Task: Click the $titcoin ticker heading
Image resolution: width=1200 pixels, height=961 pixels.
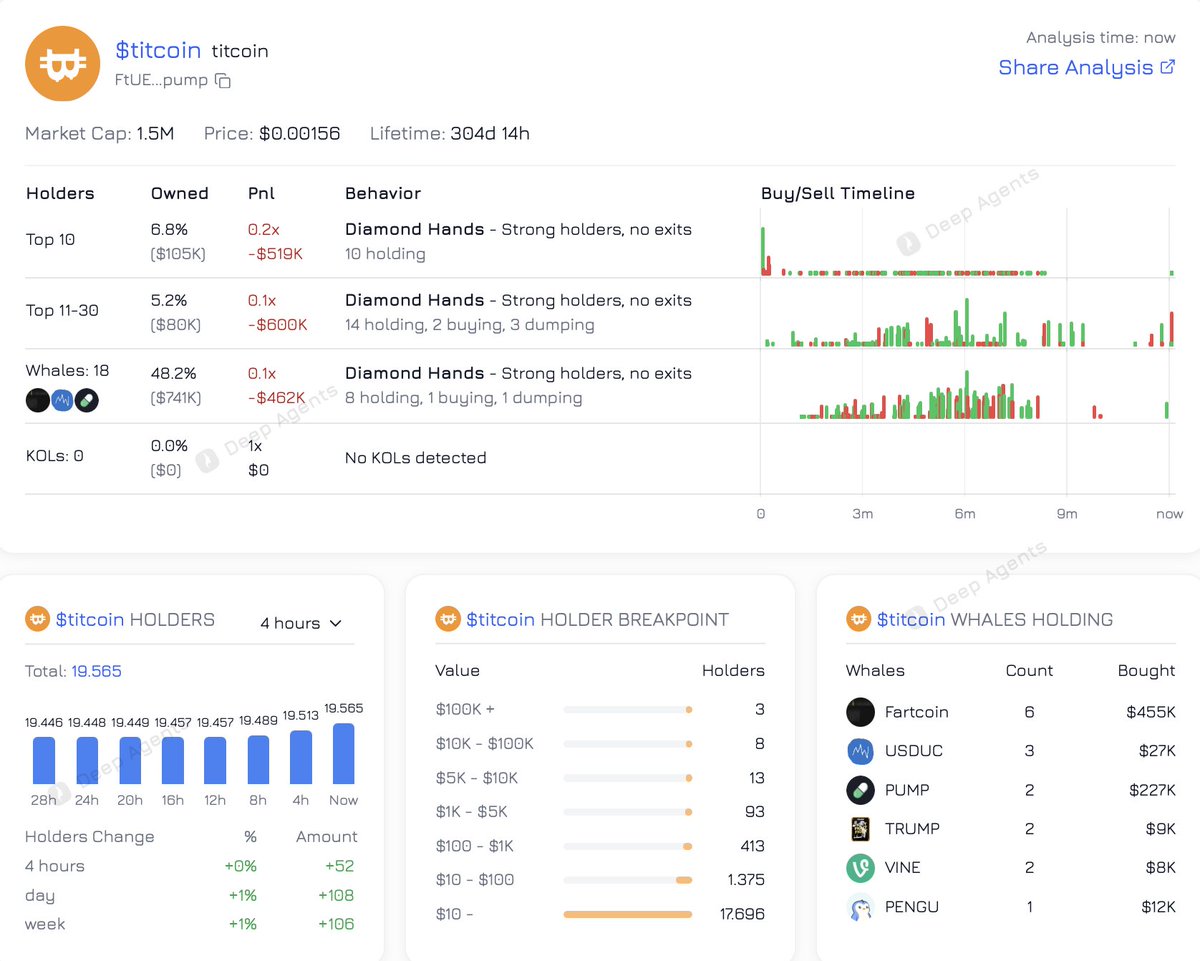Action: [x=158, y=50]
